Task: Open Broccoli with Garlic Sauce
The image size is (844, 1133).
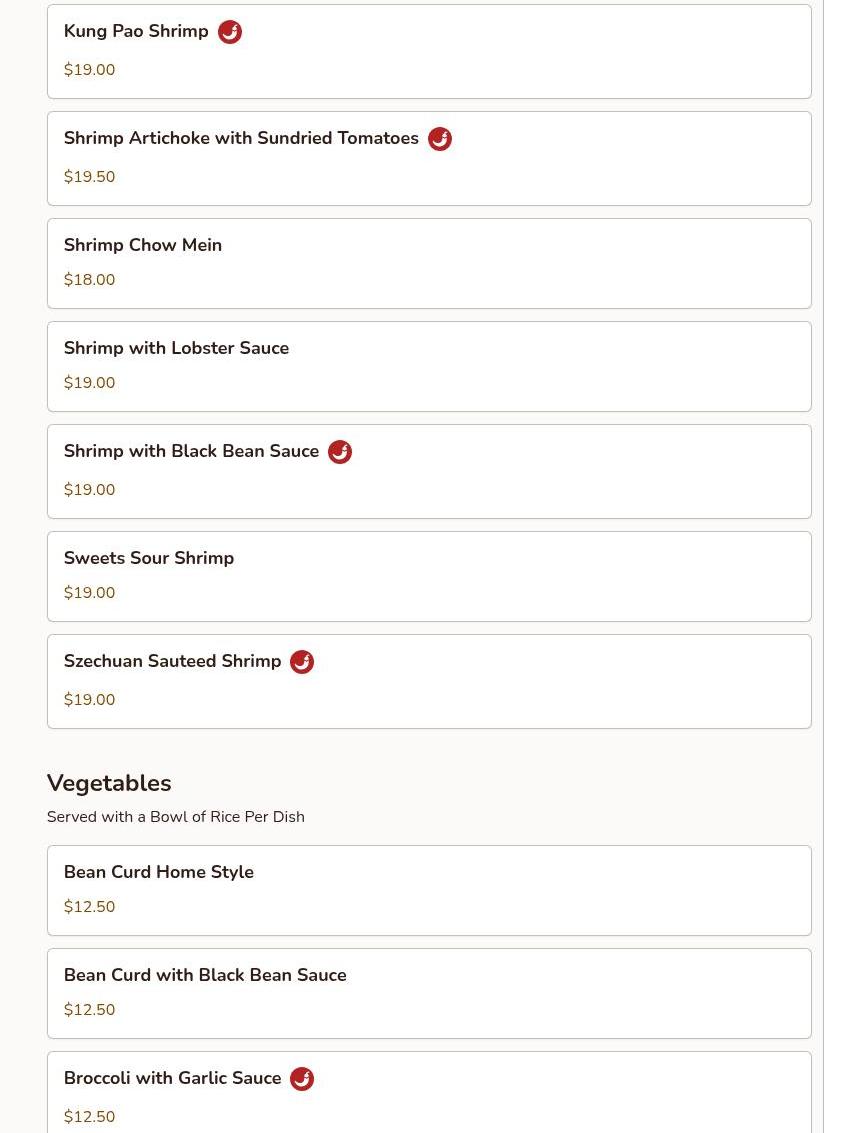Action: [x=172, y=1079]
